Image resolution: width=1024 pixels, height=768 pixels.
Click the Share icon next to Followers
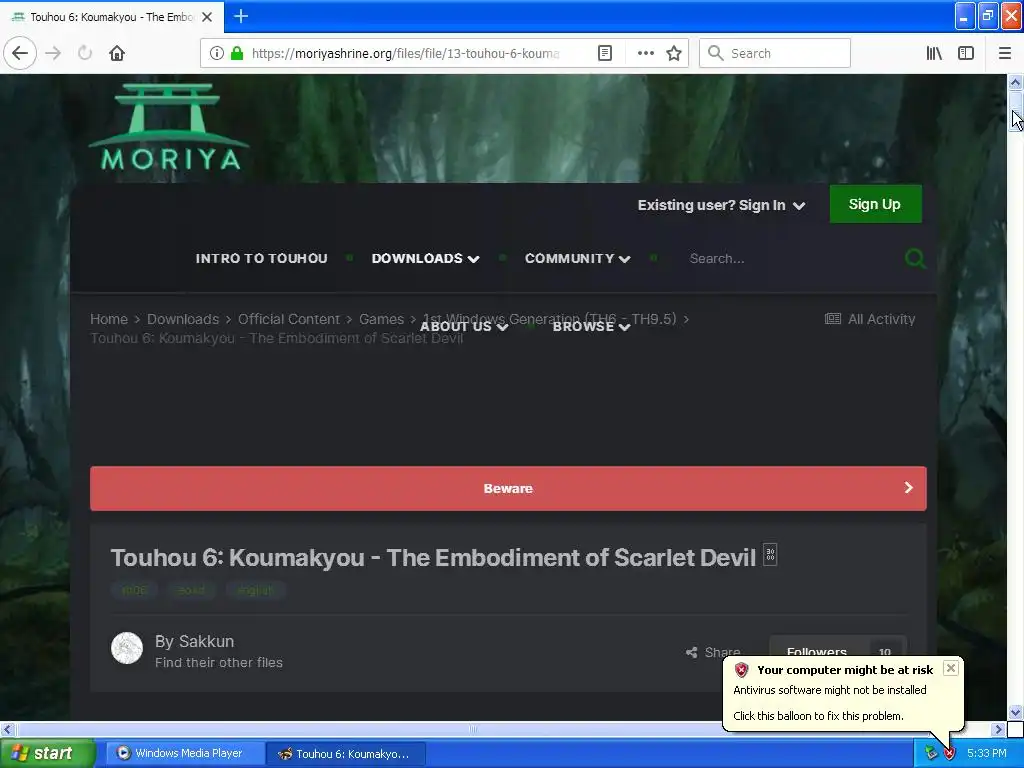[x=713, y=652]
